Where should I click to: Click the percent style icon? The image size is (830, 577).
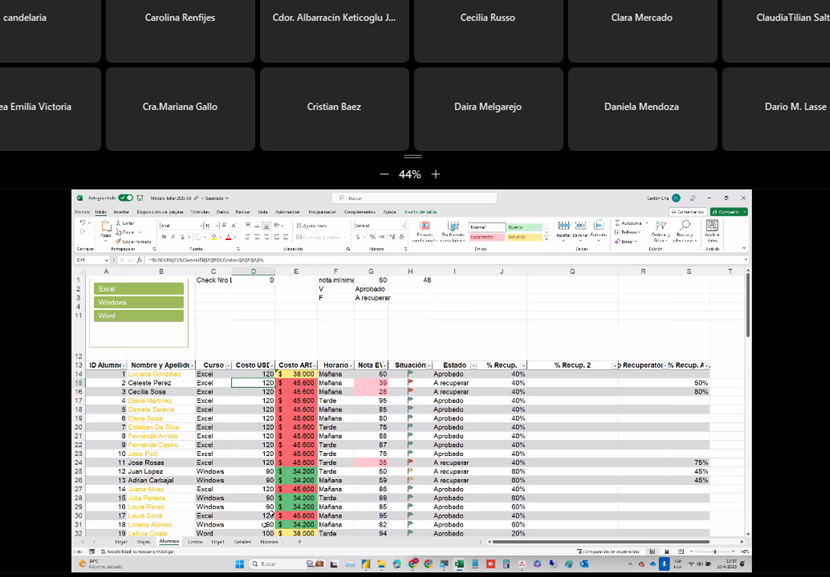tap(373, 237)
